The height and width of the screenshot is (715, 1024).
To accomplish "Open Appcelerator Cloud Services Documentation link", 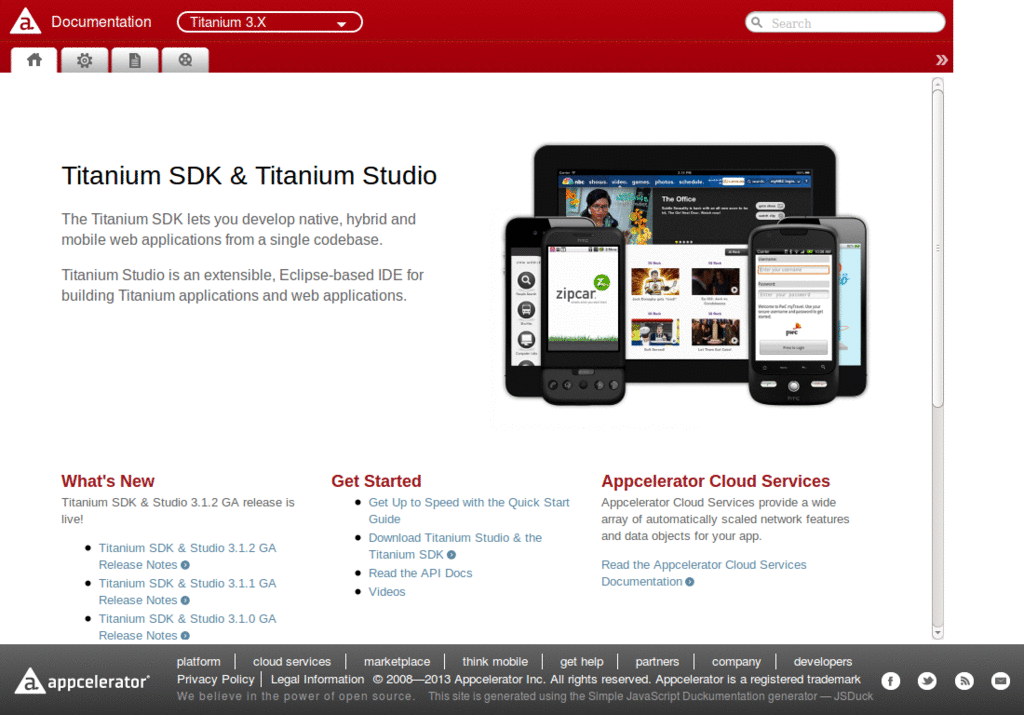I will [703, 573].
